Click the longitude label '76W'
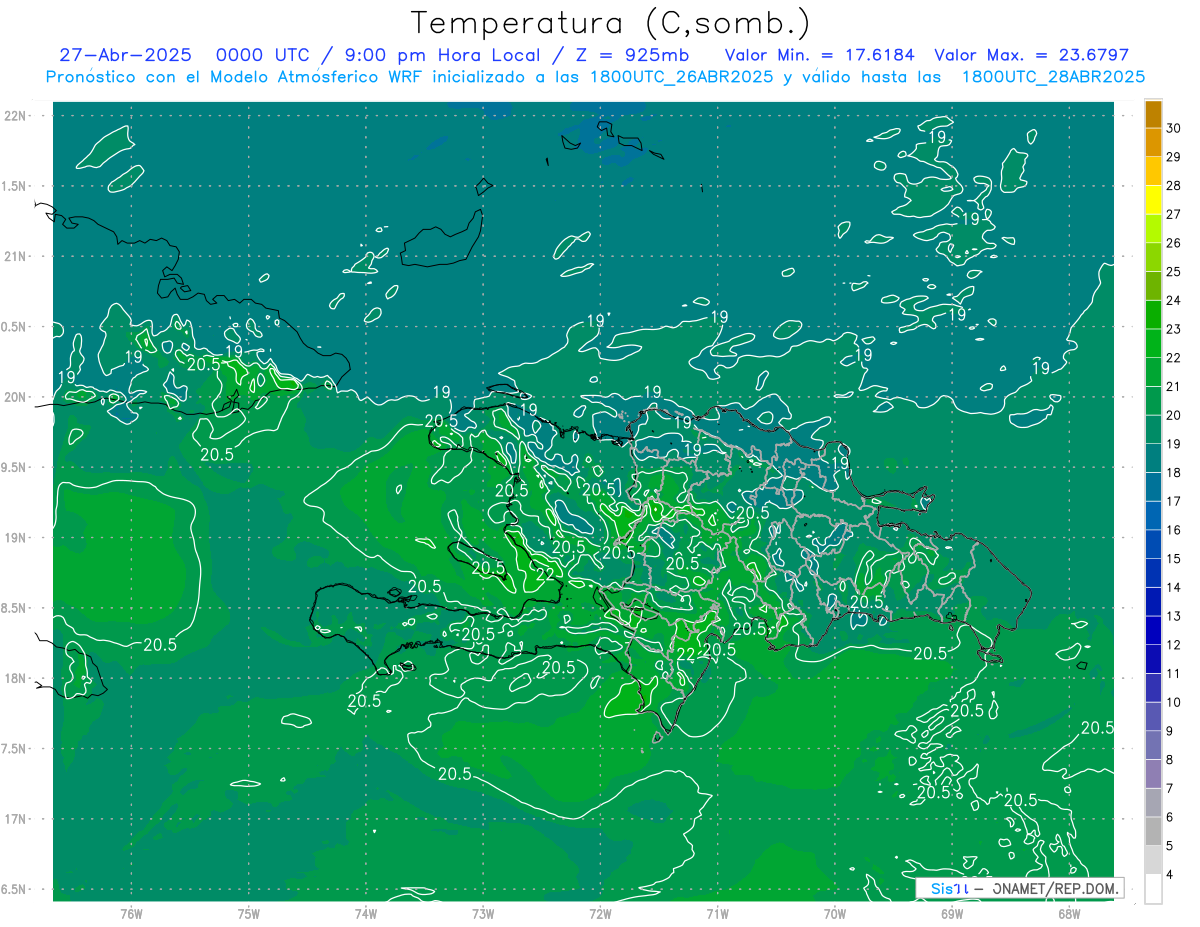 (131, 913)
